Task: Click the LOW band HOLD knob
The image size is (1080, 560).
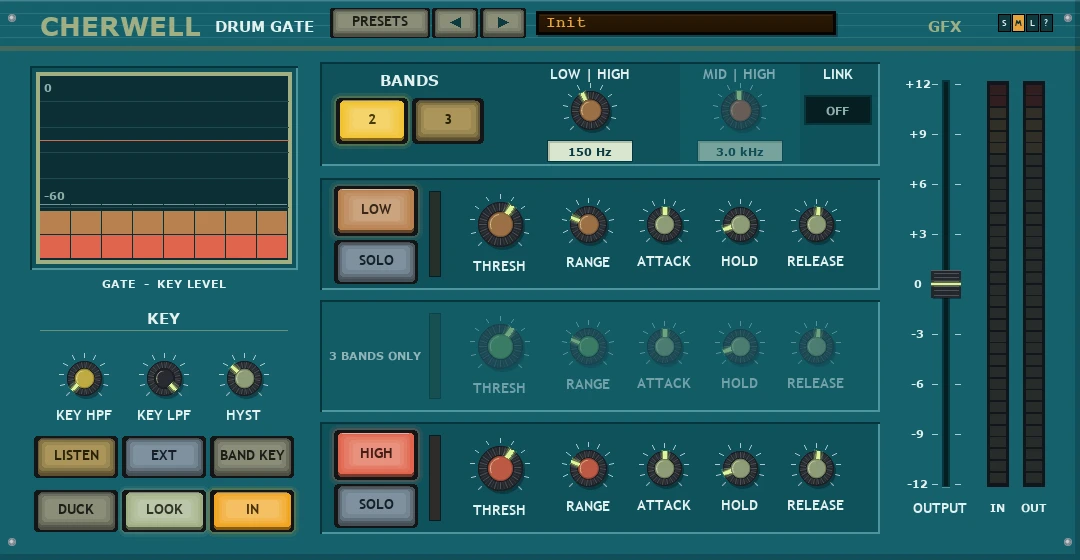Action: 740,224
